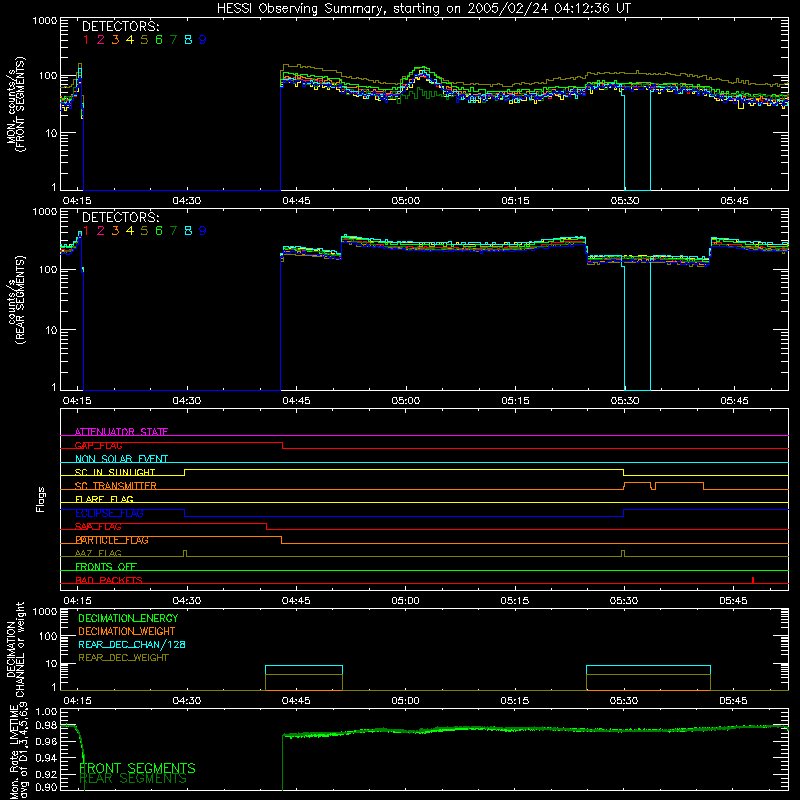Click the SC_TRANSMITTER flag label

coord(115,486)
